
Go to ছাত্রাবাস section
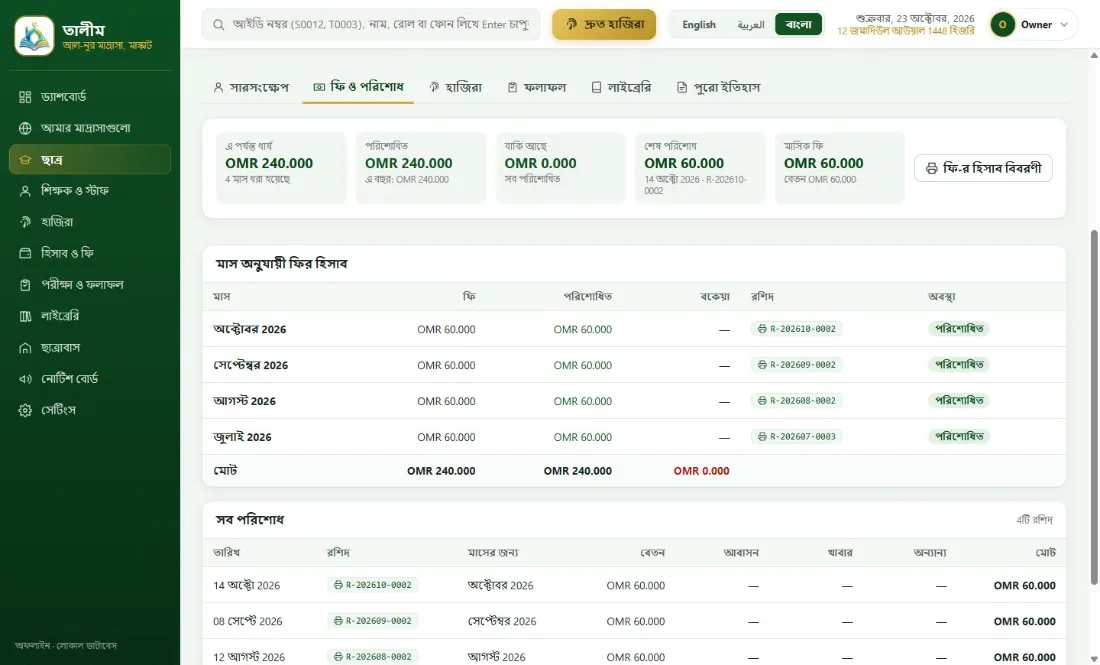coord(90,347)
